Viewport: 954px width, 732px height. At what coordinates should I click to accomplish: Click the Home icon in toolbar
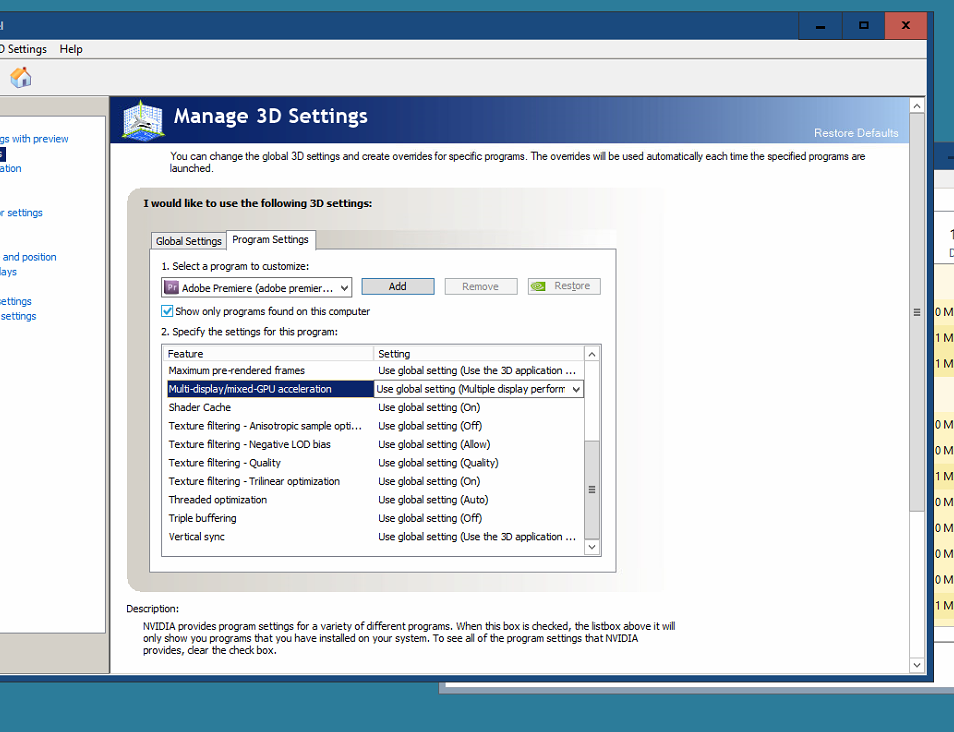(21, 77)
